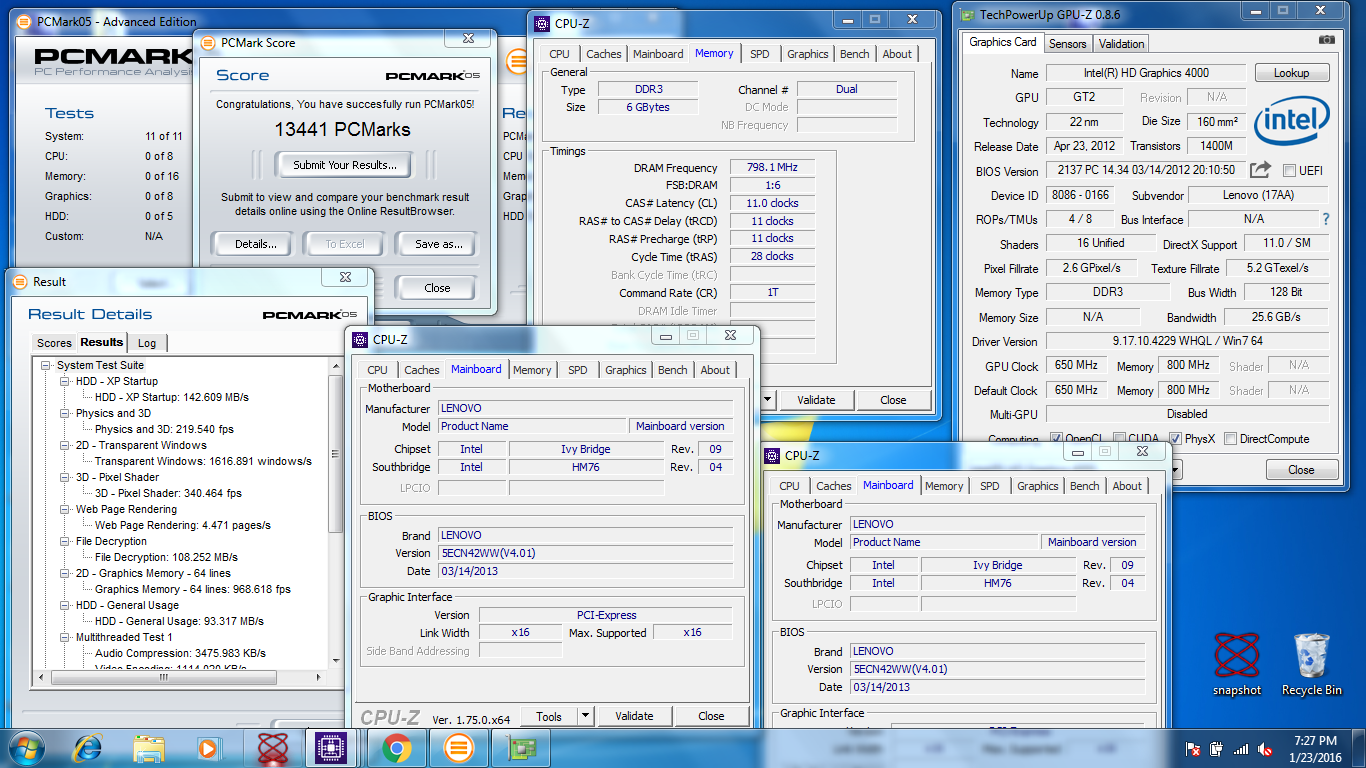Click the PCMark Score title bar orange icon
1366x768 pixels.
[x=208, y=43]
